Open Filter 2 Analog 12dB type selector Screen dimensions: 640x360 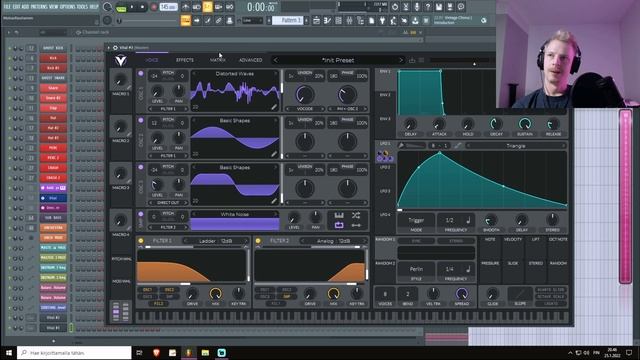click(x=333, y=241)
